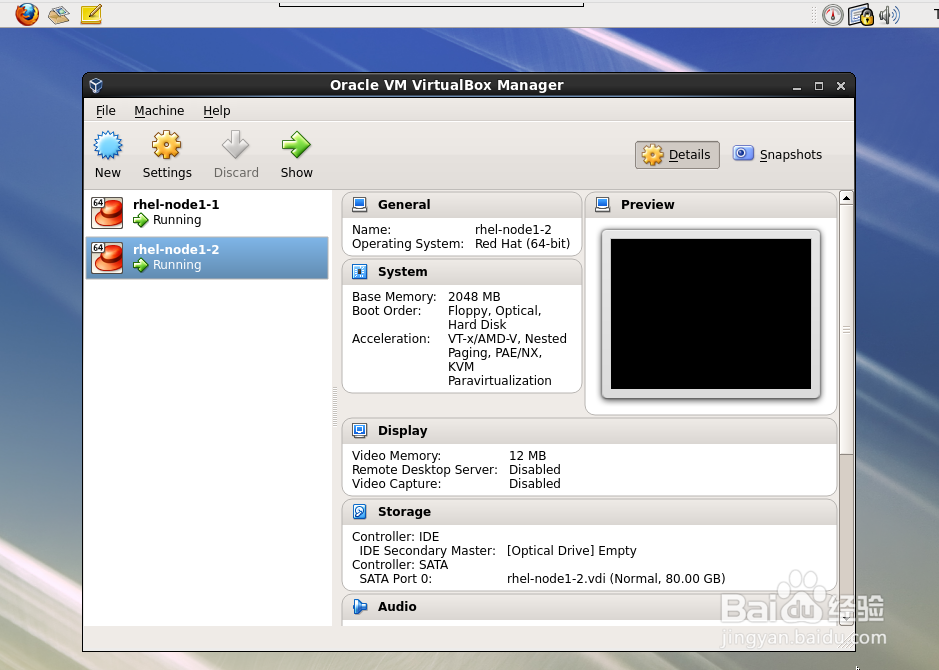The image size is (939, 670).
Task: Switch to Snapshots view button
Action: 777,155
